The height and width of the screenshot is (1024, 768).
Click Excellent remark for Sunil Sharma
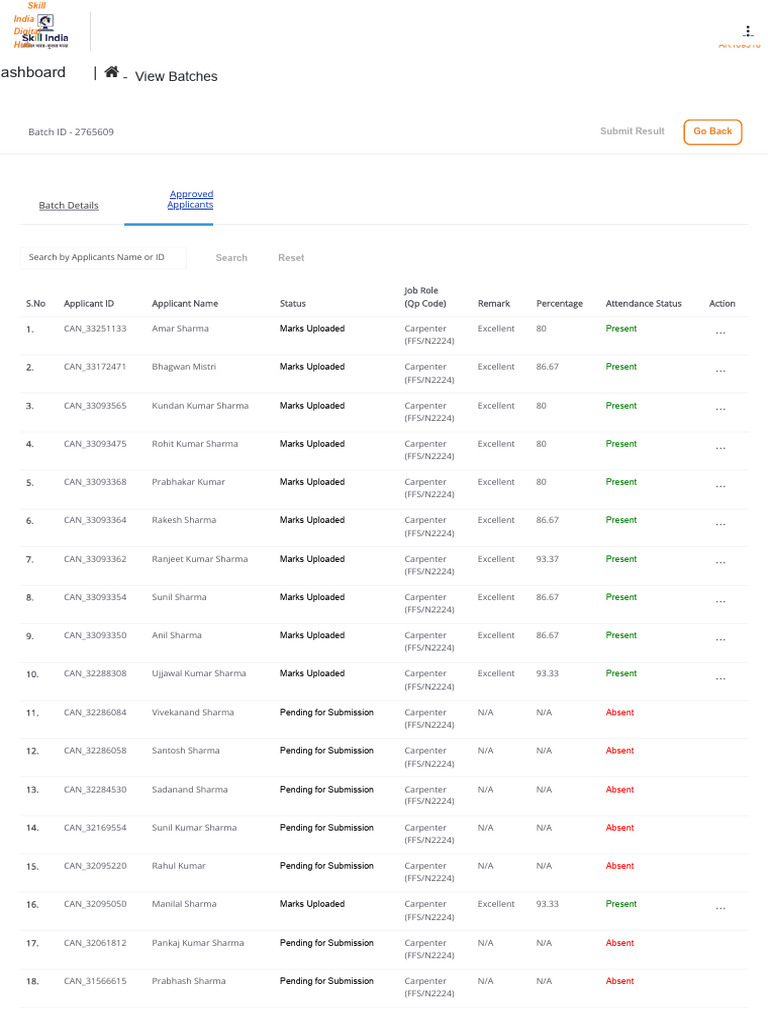[496, 597]
